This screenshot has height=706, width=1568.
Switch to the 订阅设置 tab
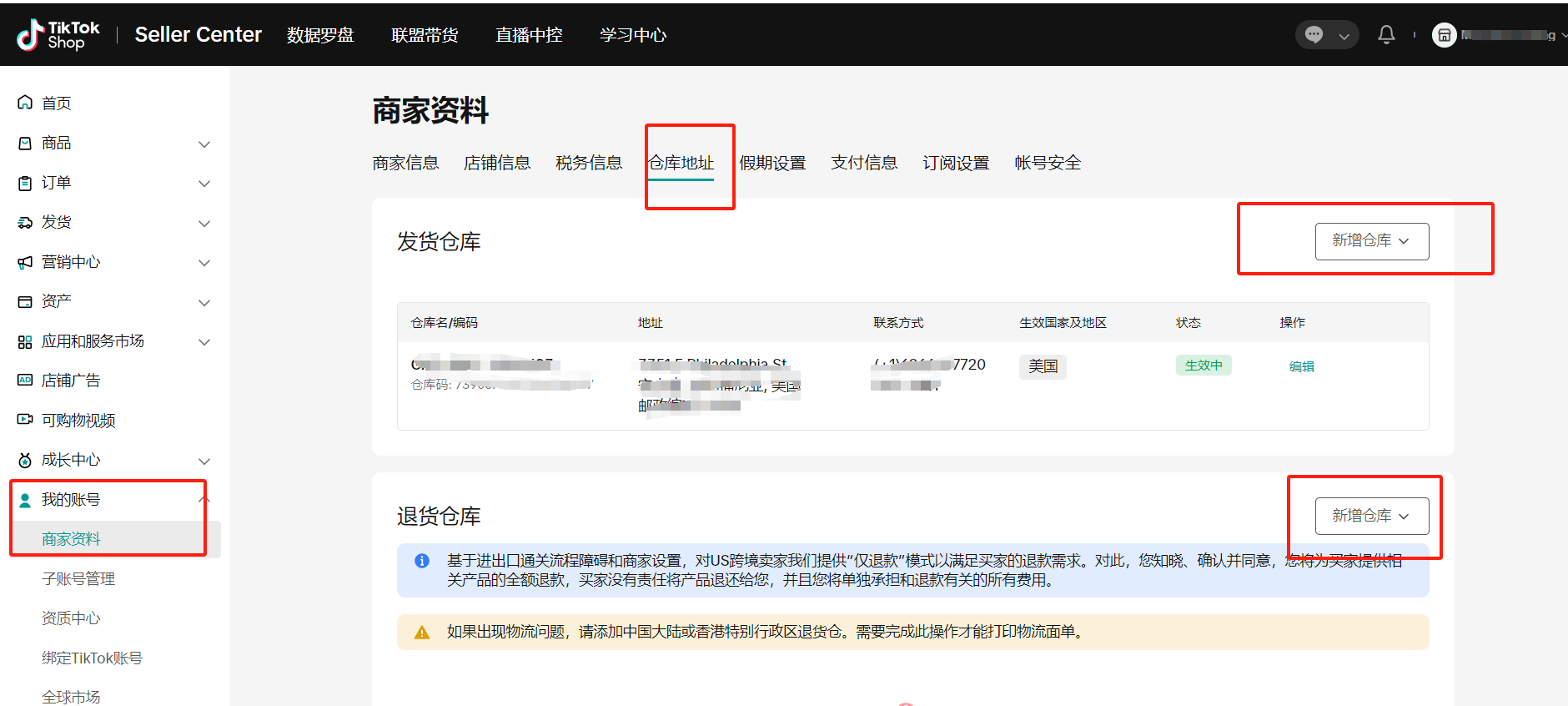[956, 163]
